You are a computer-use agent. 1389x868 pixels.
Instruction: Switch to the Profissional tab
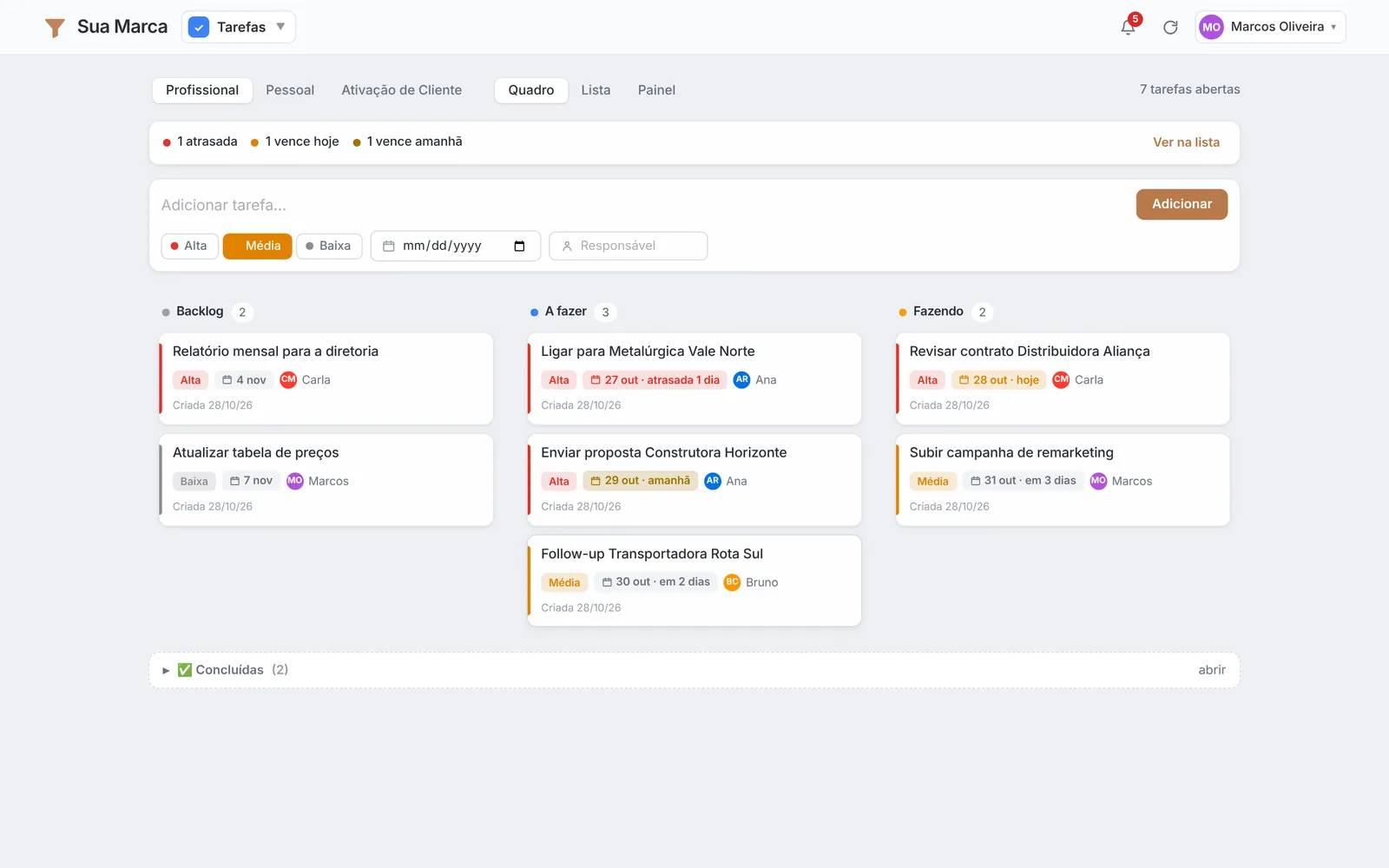point(202,90)
